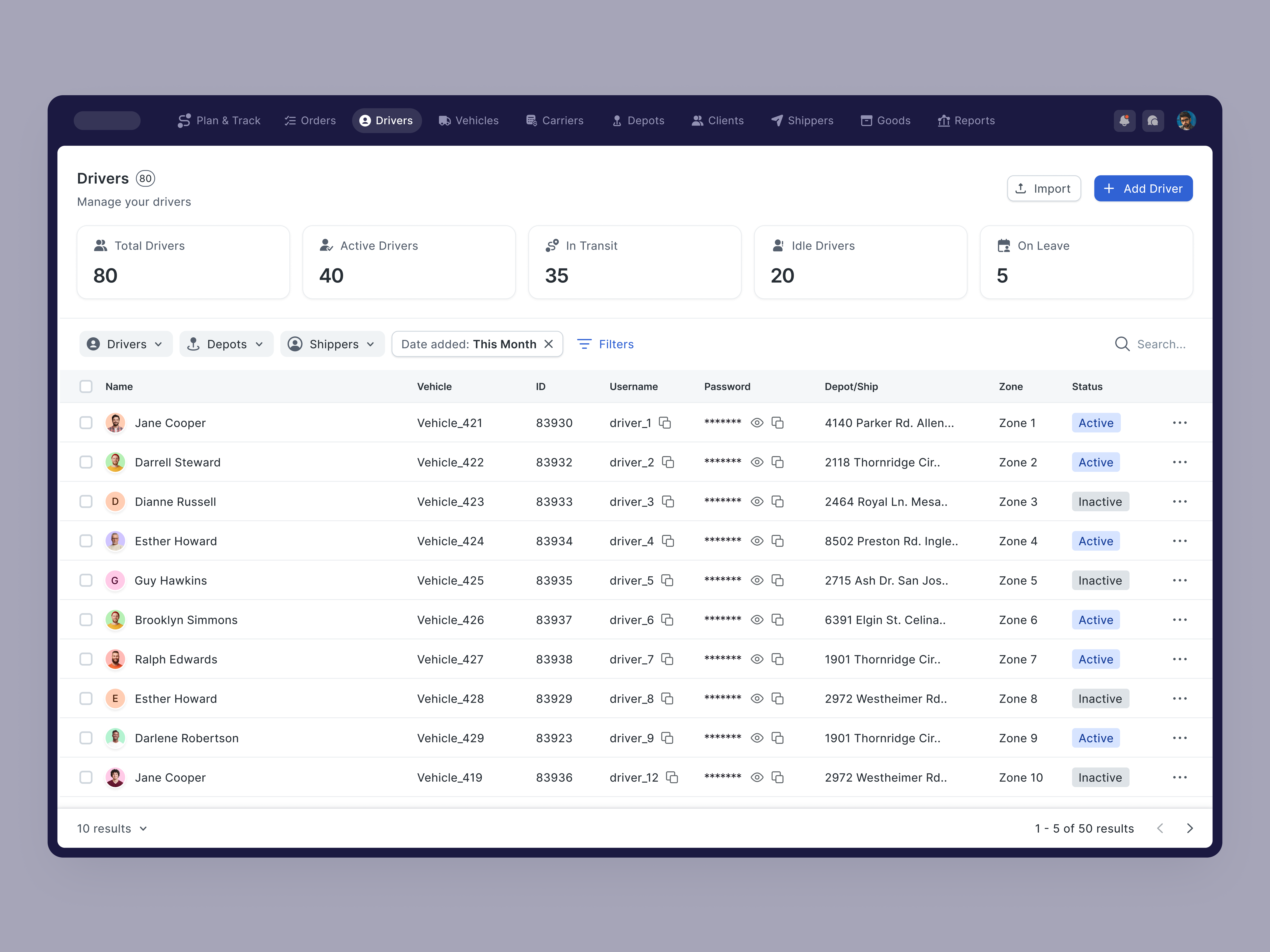Open the row actions menu for Jane Cooper

(x=1180, y=423)
